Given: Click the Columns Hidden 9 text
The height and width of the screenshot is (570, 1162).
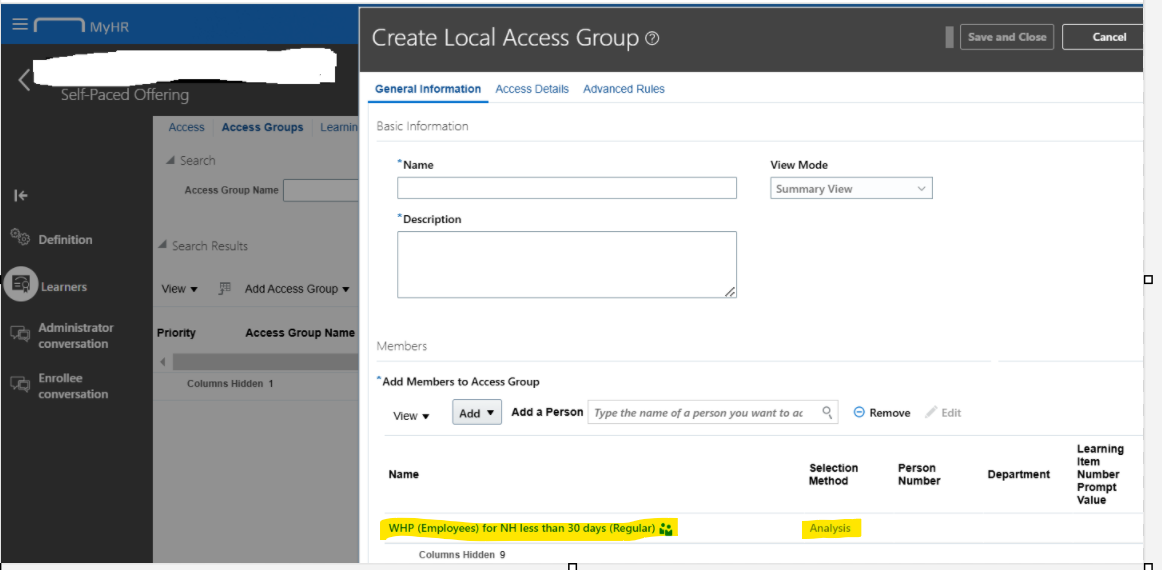Looking at the screenshot, I should pyautogui.click(x=462, y=554).
